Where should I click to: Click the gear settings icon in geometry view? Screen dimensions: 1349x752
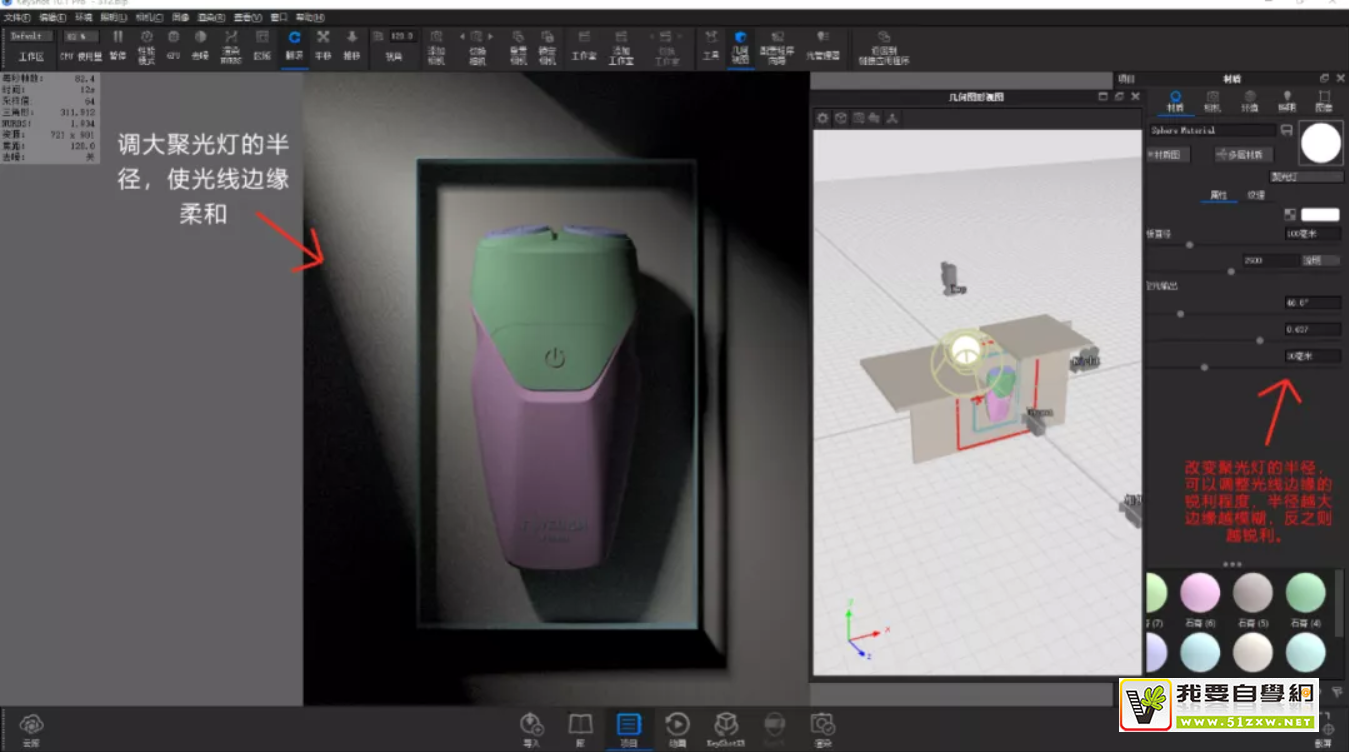coord(823,118)
